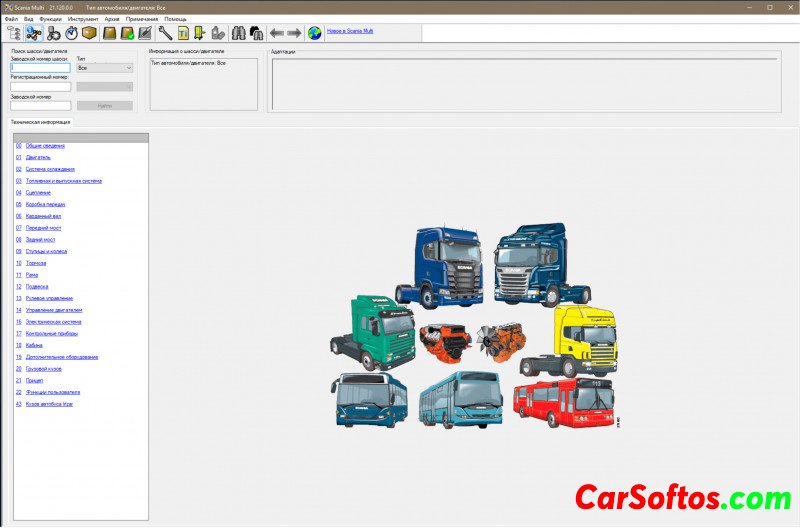Expand the Тип dropdown showing Все
Image resolution: width=800 pixels, height=528 pixels.
tap(104, 68)
